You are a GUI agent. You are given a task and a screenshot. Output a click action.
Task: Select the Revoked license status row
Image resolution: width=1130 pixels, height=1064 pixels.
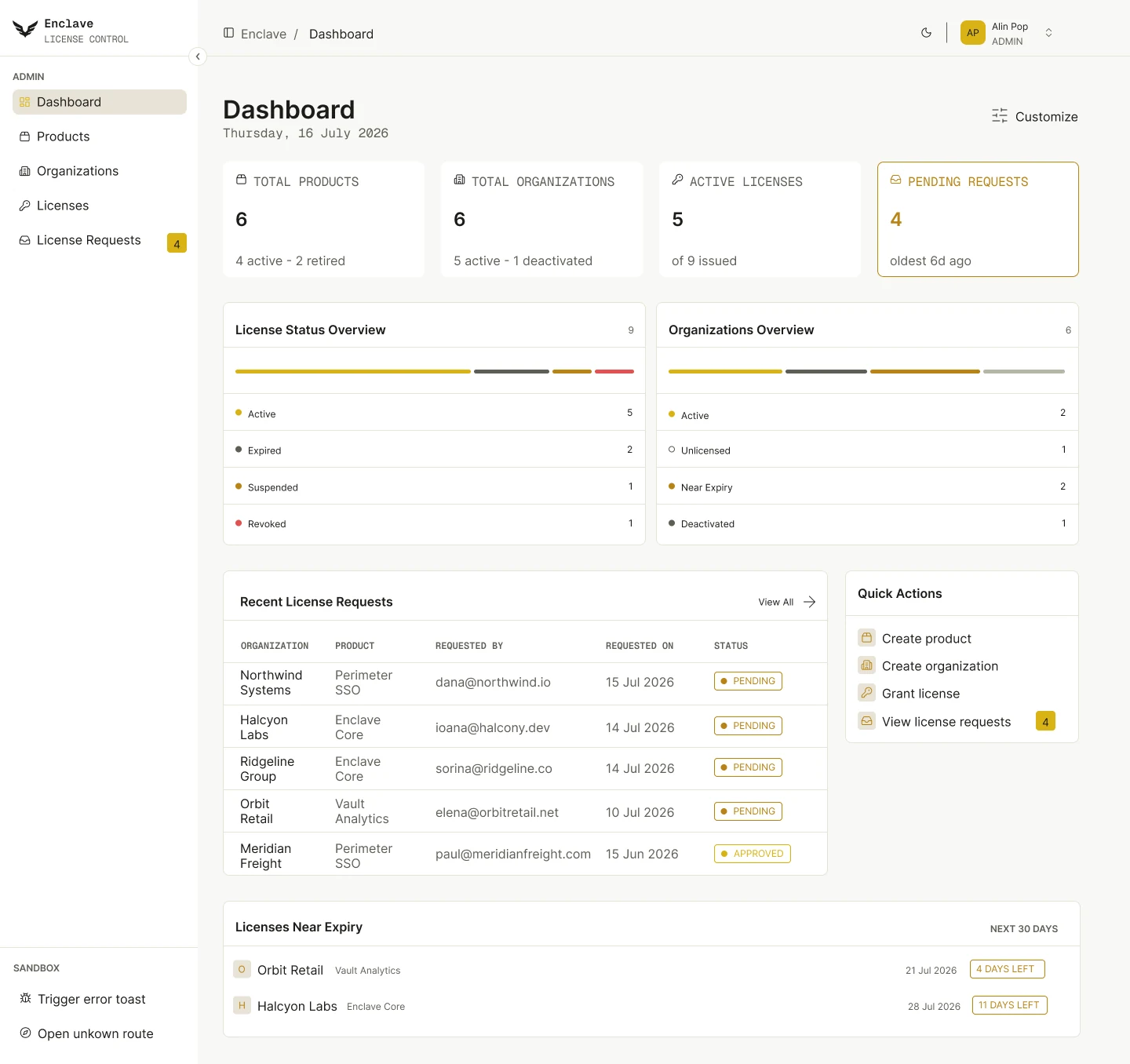point(434,523)
